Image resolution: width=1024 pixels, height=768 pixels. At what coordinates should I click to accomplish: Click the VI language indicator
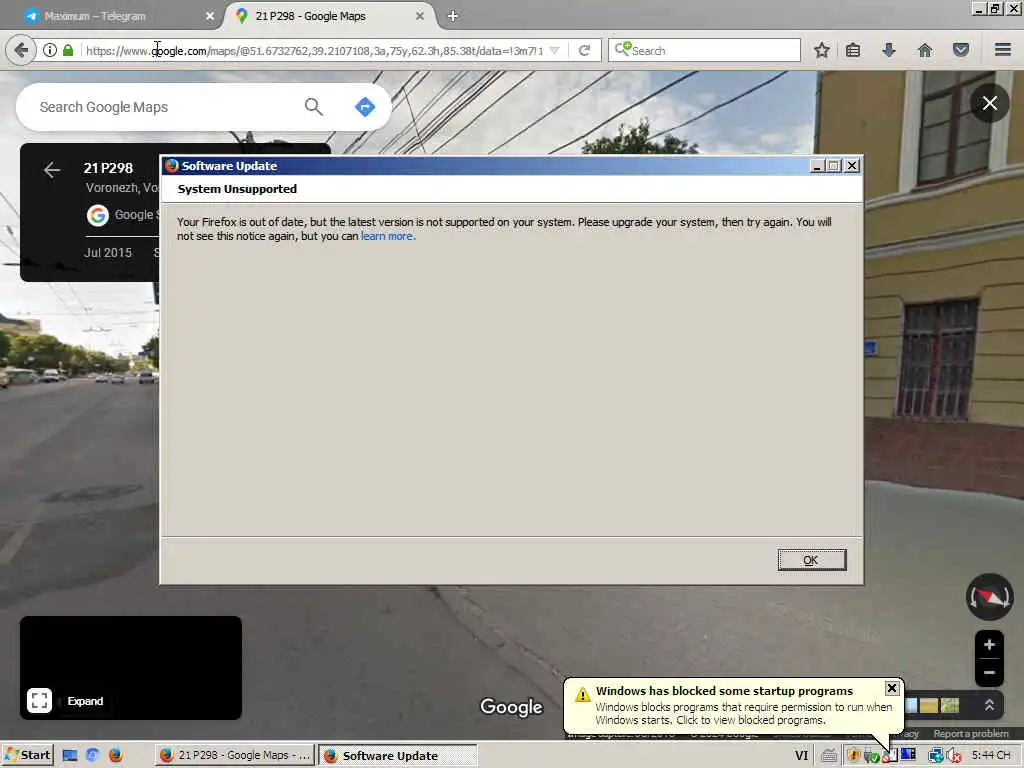pyautogui.click(x=801, y=756)
